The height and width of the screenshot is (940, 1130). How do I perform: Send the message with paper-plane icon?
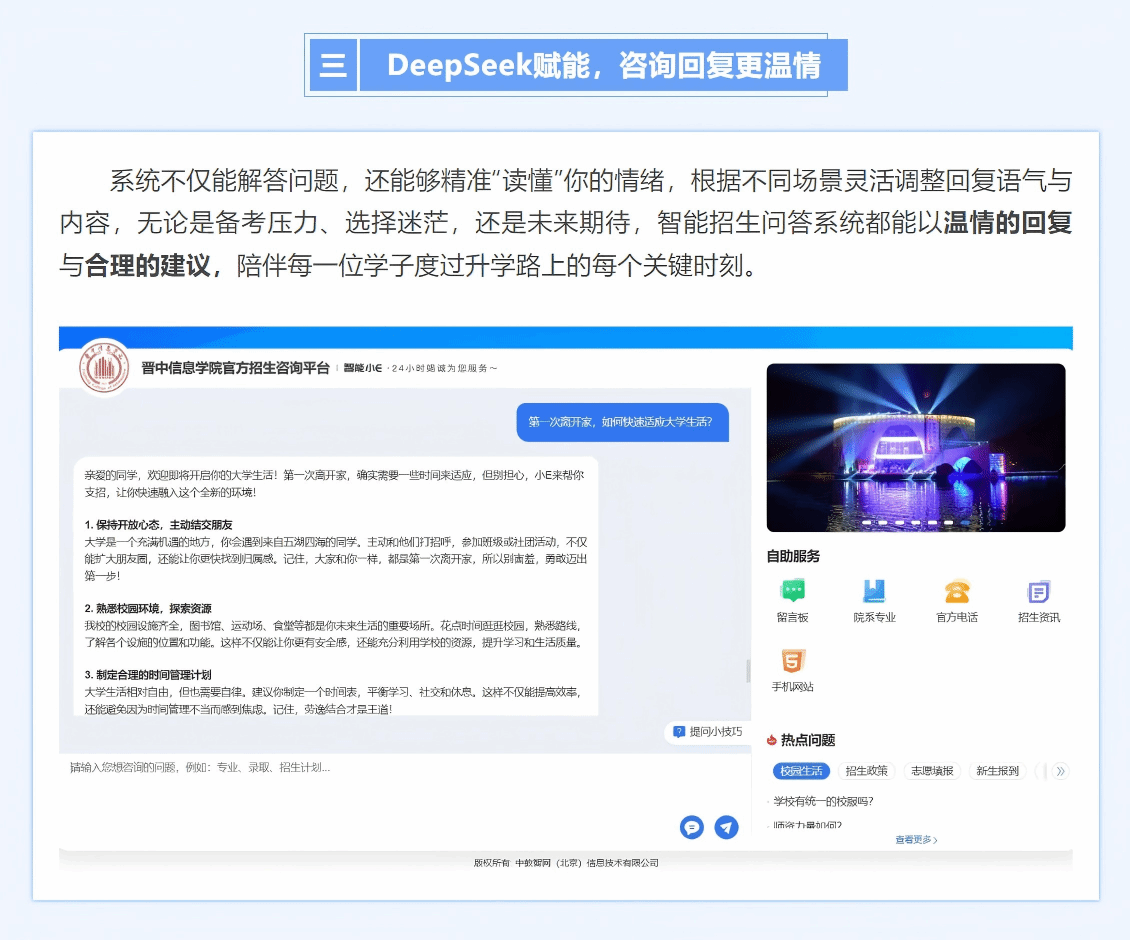point(726,827)
